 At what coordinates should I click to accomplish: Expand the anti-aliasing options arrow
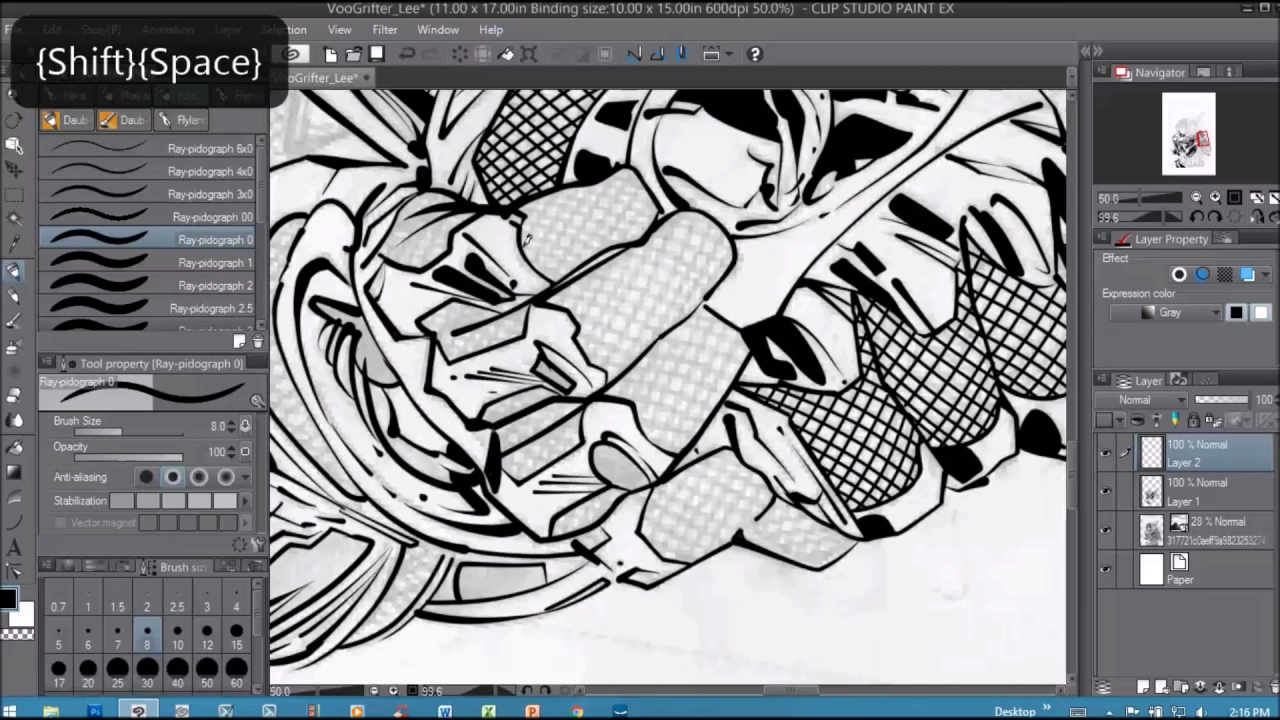coord(246,477)
